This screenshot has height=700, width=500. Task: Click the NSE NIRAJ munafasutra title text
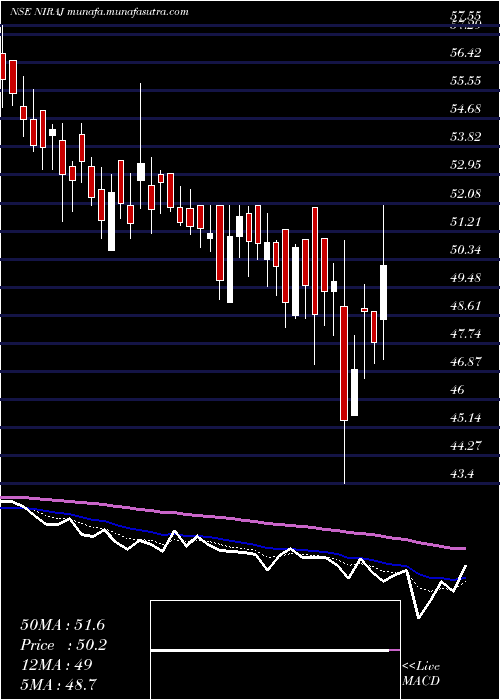point(99,12)
